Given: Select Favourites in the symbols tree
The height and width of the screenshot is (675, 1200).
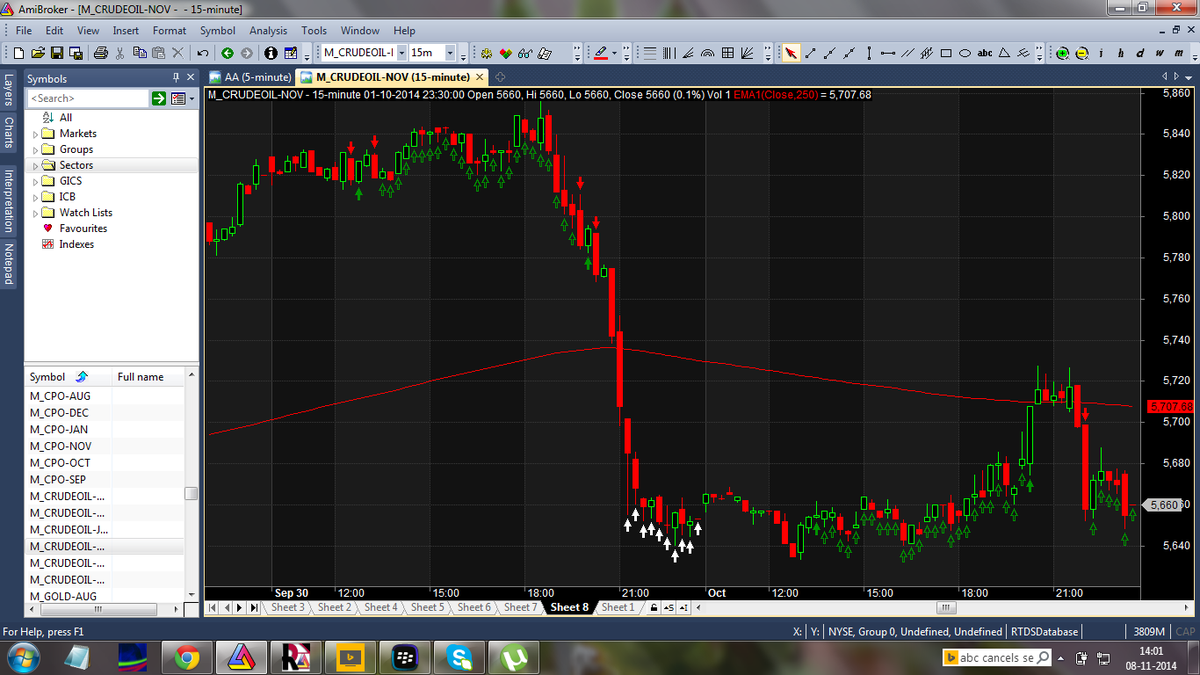Looking at the screenshot, I should coord(82,228).
